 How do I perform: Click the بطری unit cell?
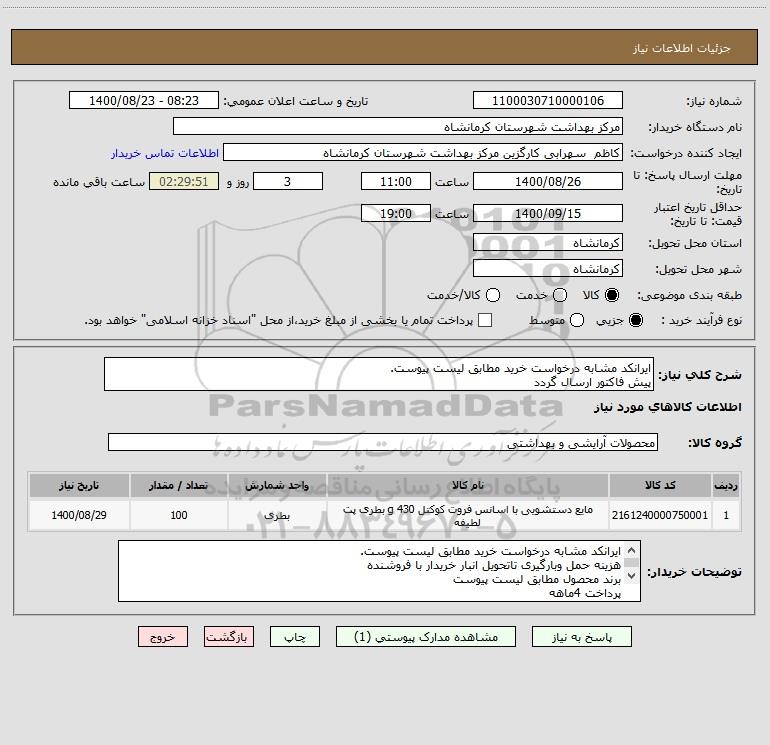coord(277,515)
